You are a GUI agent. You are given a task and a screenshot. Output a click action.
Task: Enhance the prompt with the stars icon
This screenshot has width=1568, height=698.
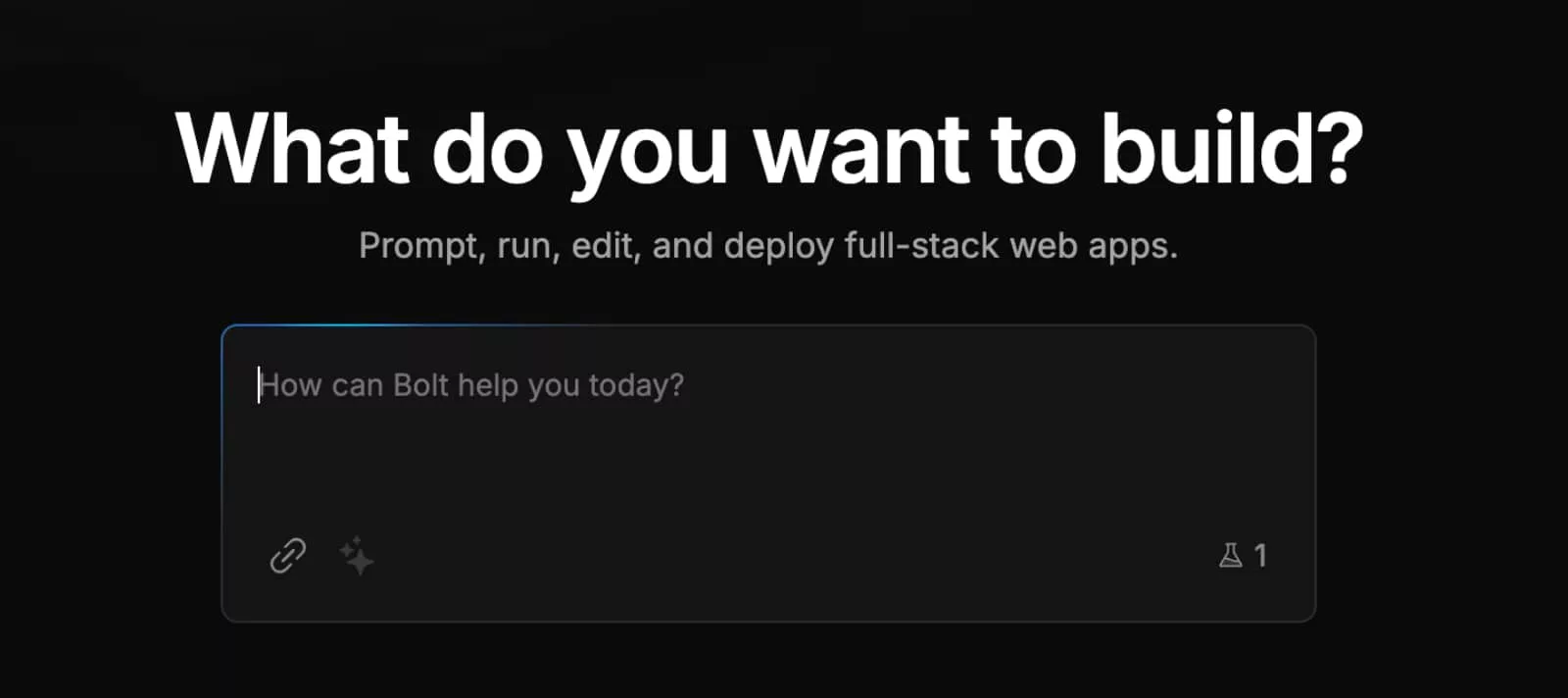(357, 556)
